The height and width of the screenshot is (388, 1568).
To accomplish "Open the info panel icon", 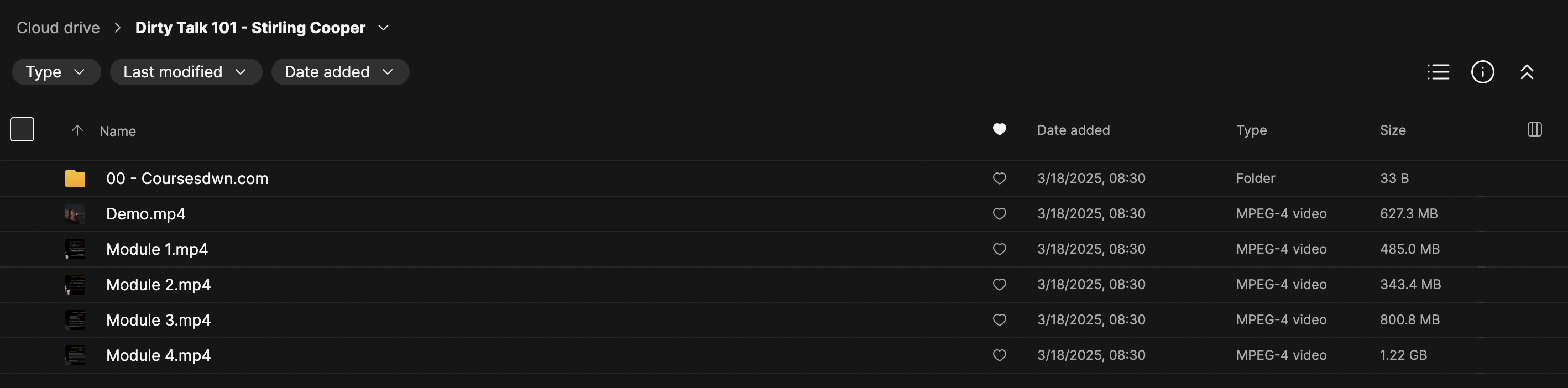I will click(x=1482, y=72).
